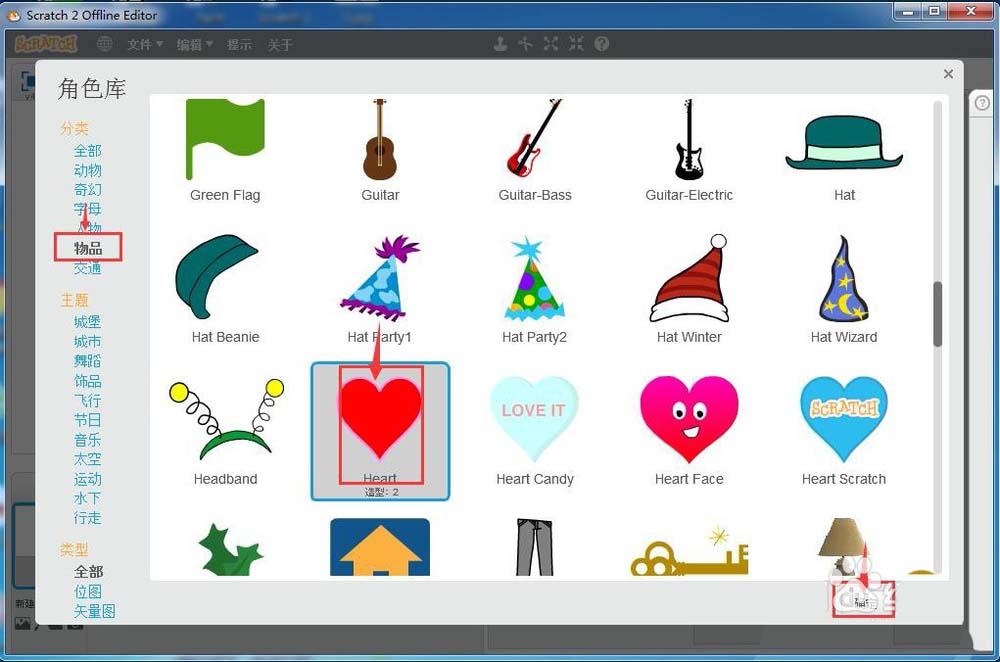Close the 角色库 sprite library dialog

click(x=948, y=74)
